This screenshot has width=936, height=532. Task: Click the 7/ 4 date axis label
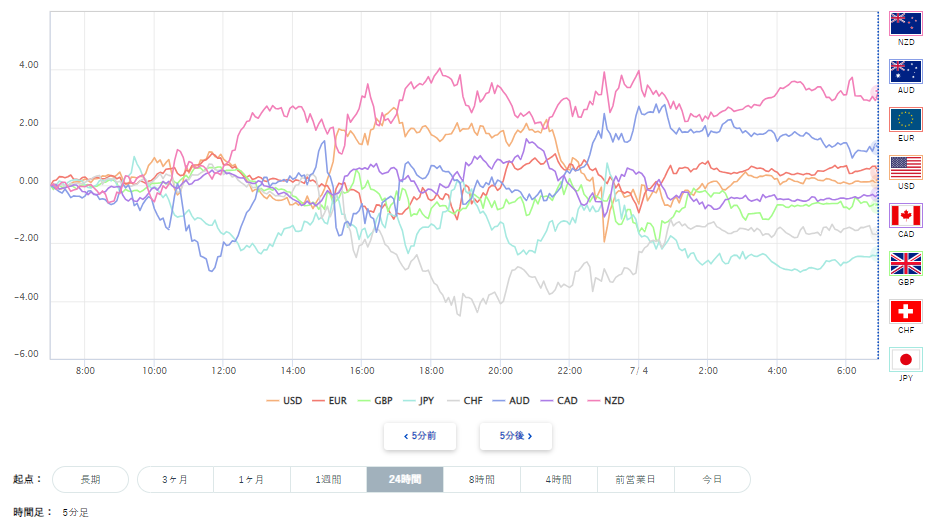click(639, 371)
